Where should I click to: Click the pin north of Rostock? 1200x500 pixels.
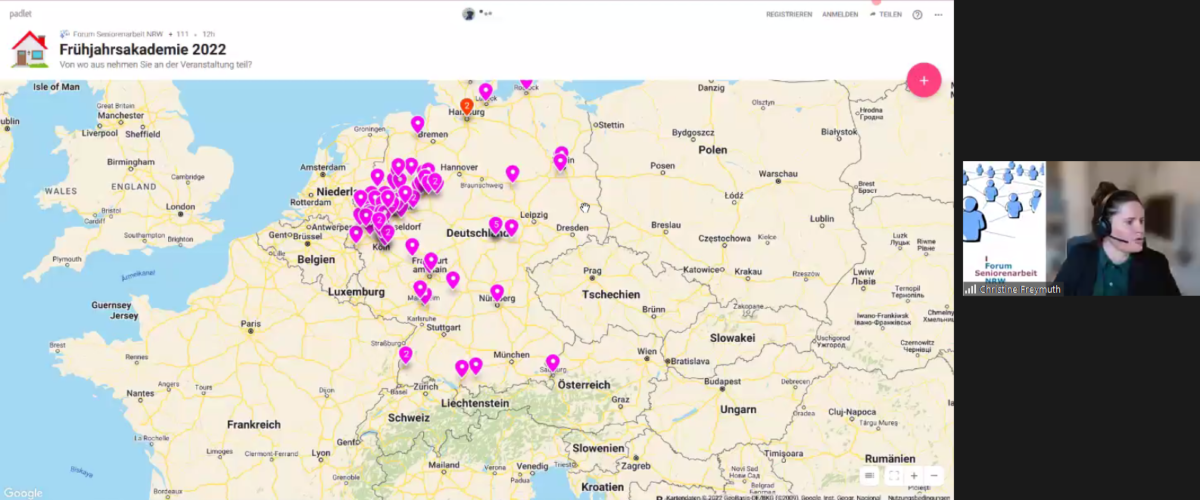coord(526,82)
